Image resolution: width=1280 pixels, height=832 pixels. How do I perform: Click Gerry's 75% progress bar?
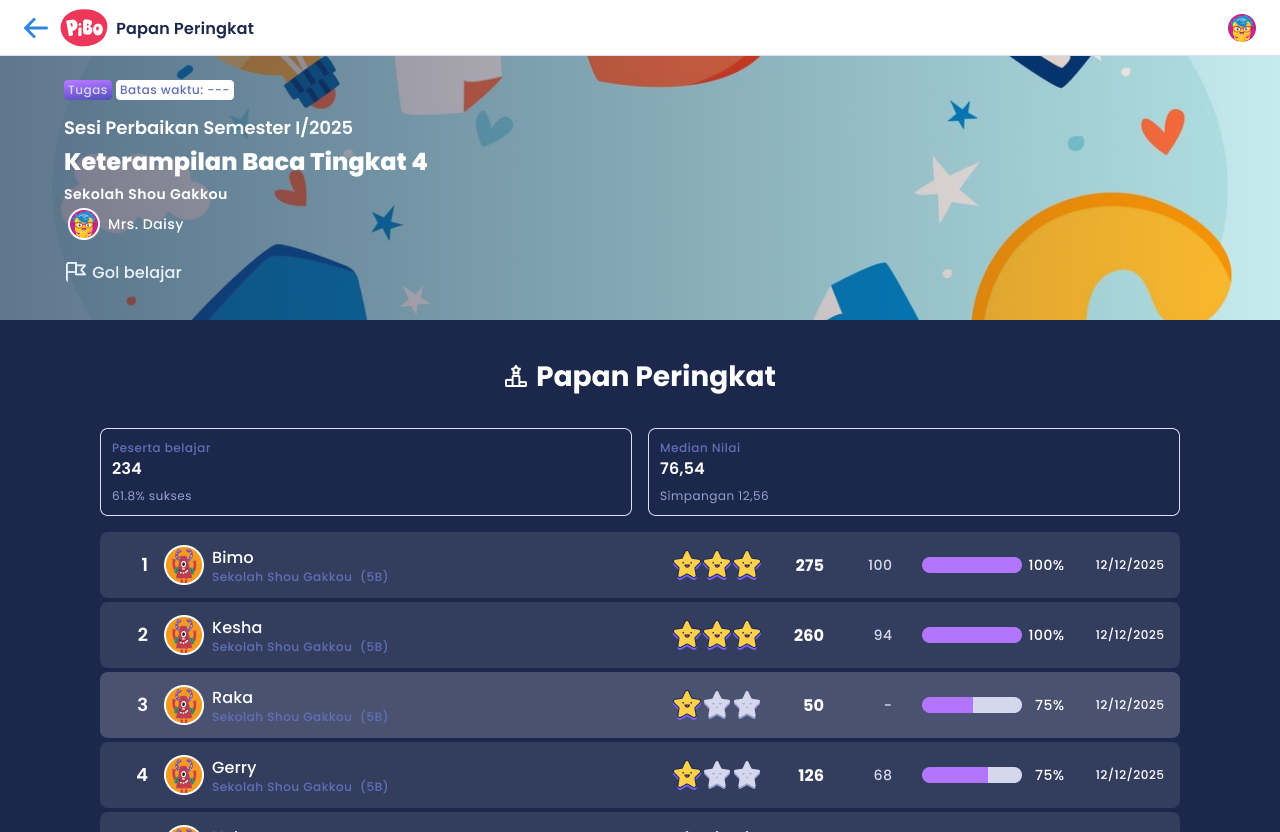[972, 775]
